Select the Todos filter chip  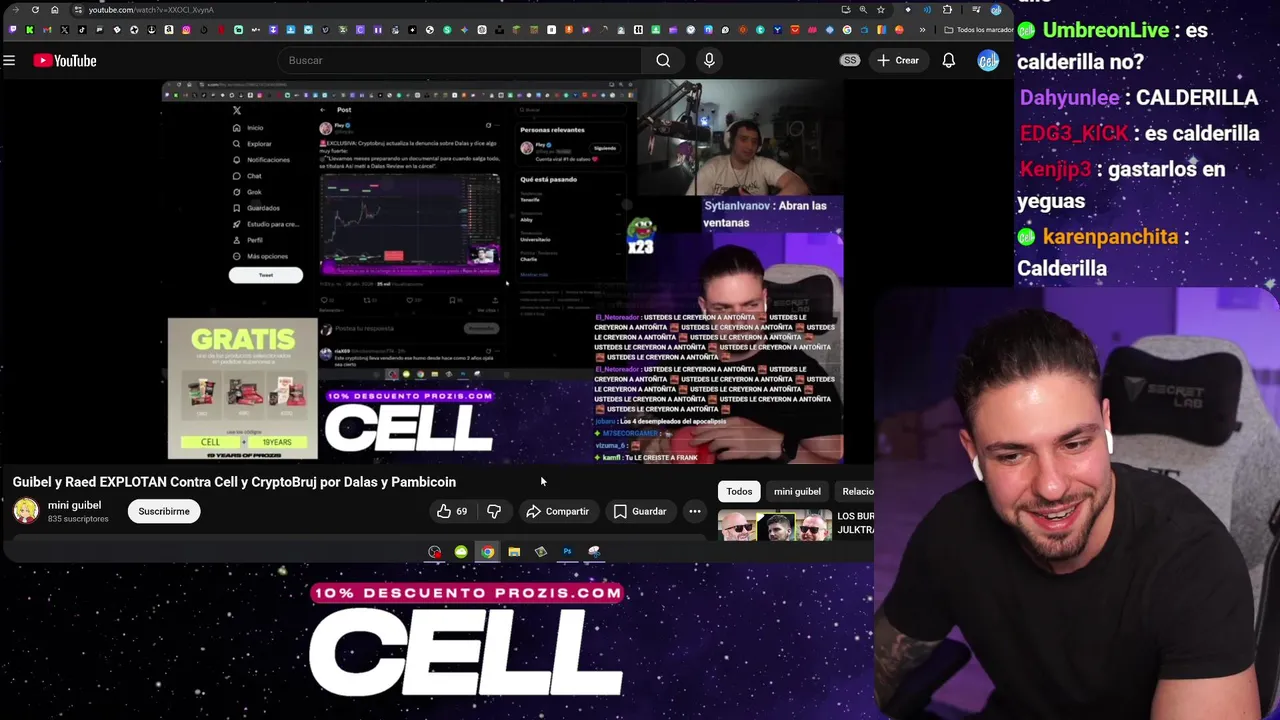(x=739, y=491)
